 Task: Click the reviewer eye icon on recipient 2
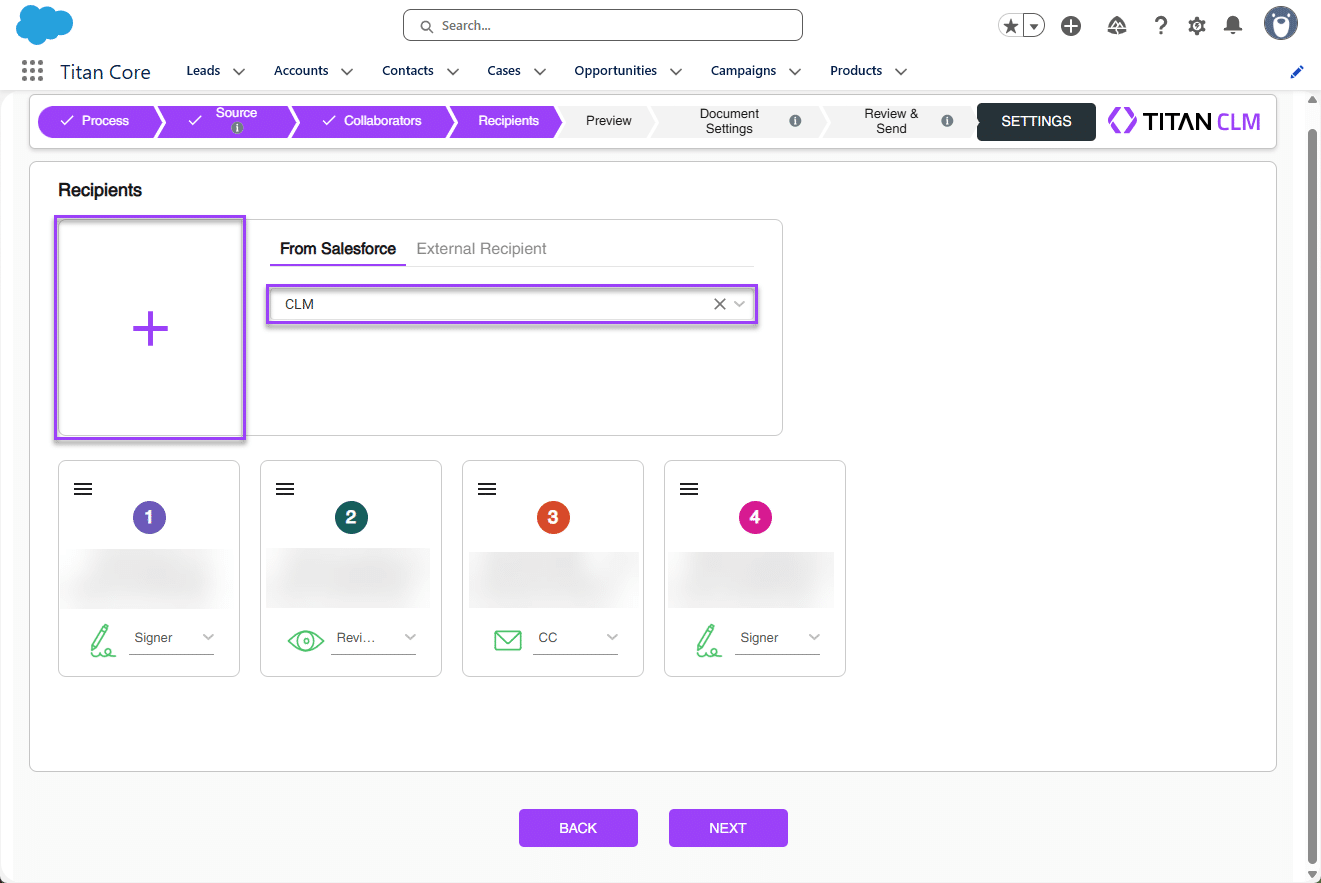click(306, 639)
